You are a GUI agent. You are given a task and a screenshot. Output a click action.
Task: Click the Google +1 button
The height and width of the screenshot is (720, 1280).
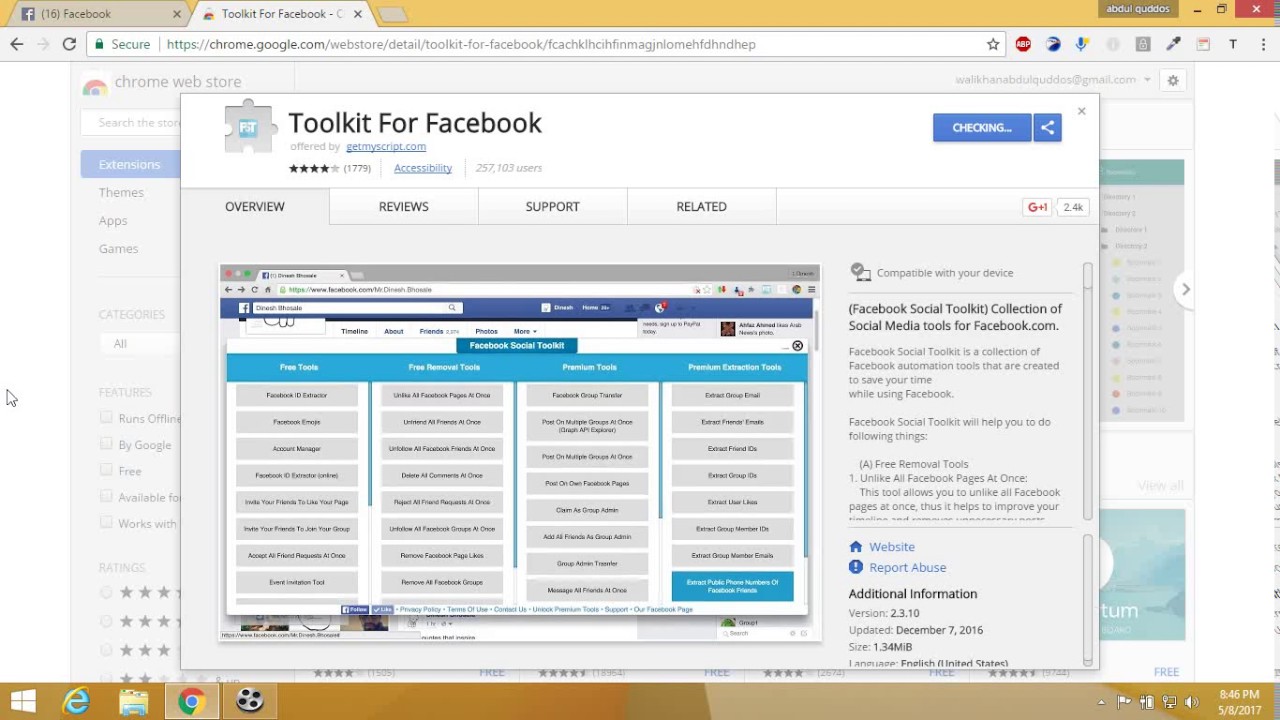[1037, 207]
